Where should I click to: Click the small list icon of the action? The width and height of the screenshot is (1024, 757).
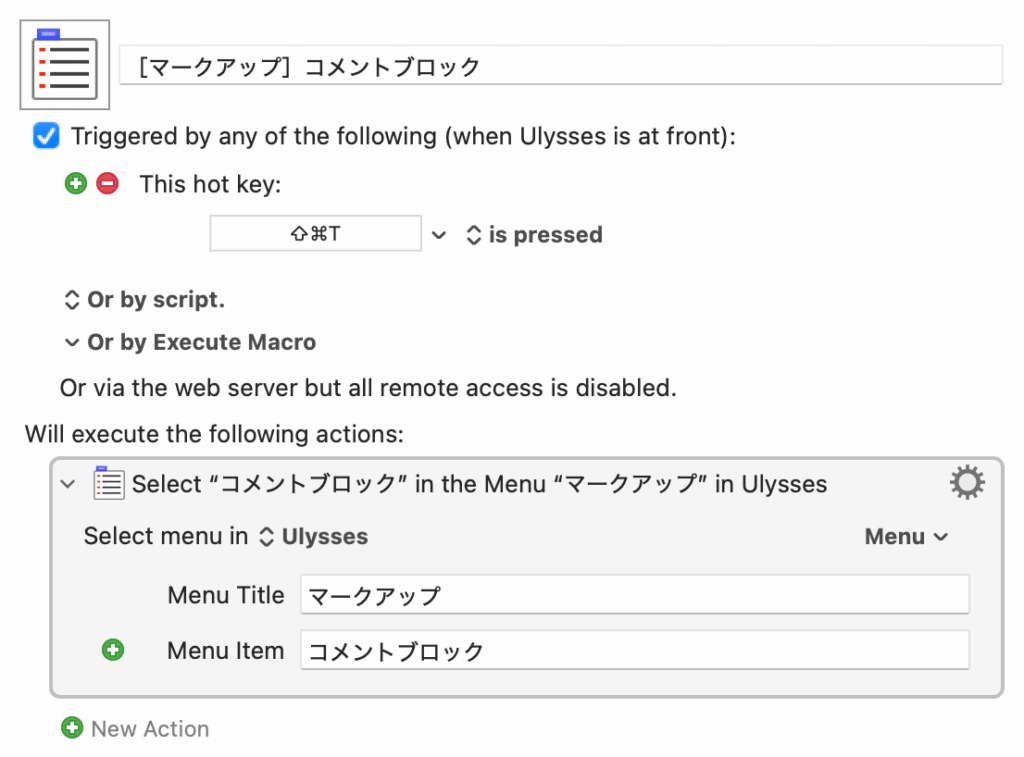108,483
